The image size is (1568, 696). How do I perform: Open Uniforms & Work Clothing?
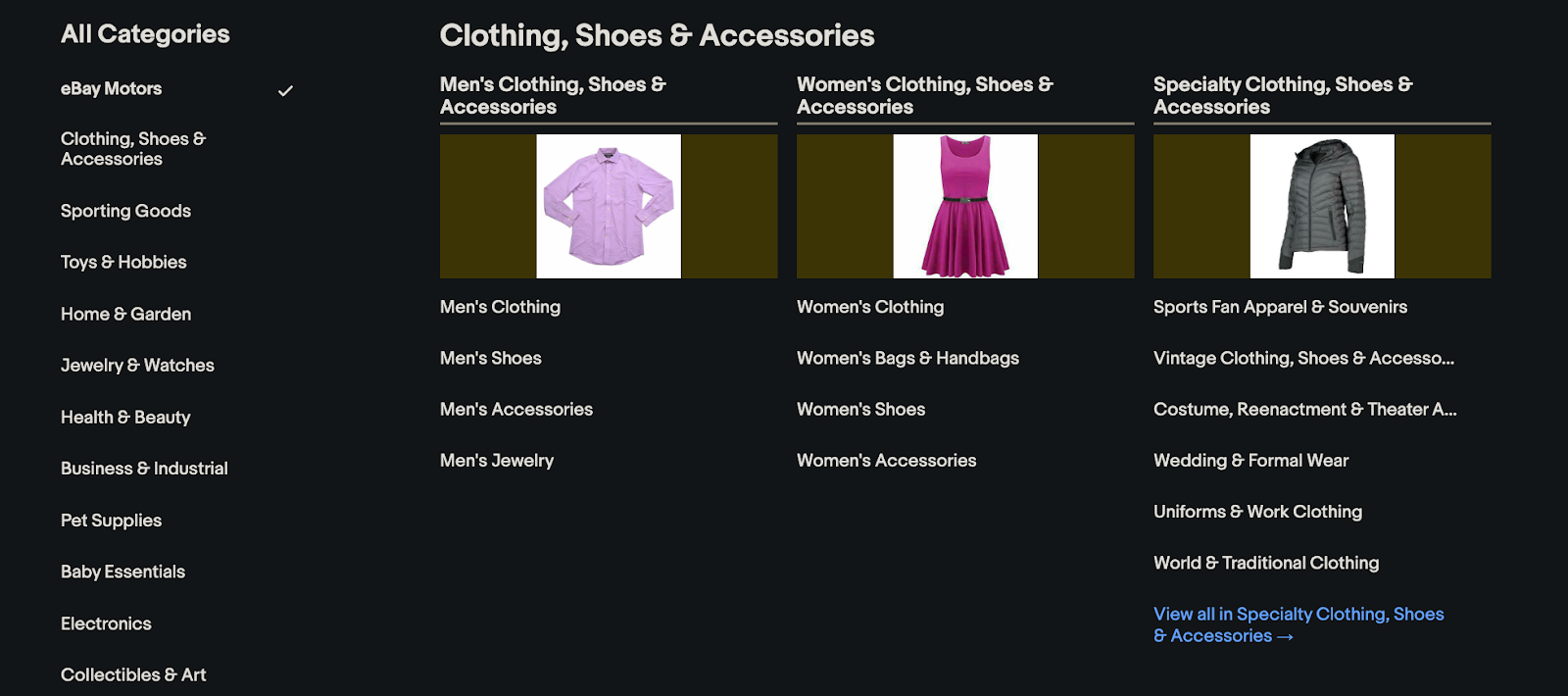pyautogui.click(x=1257, y=512)
